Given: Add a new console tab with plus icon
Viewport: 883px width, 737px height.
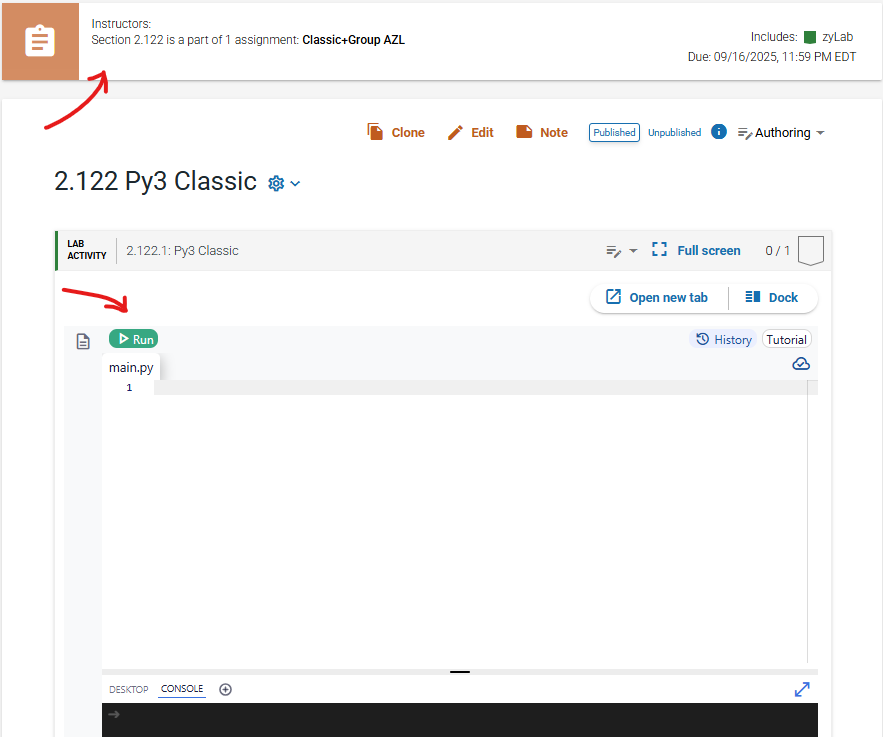Looking at the screenshot, I should (x=225, y=689).
